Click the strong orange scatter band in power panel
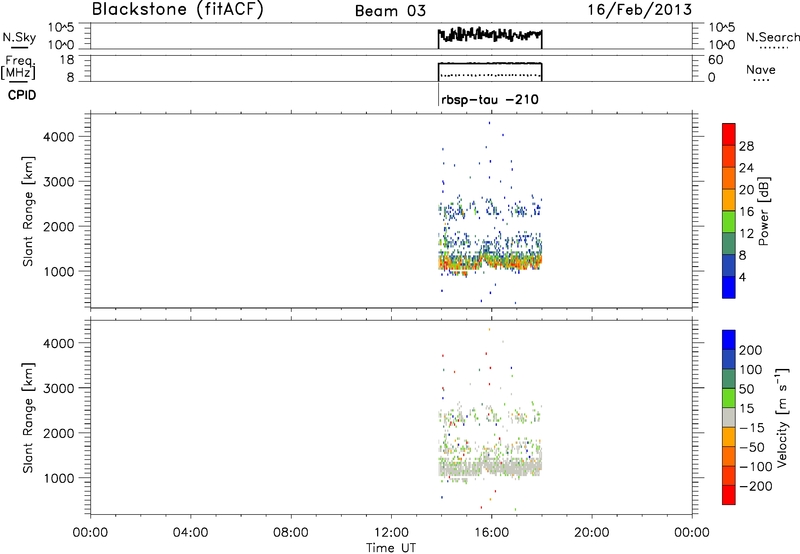 490,263
